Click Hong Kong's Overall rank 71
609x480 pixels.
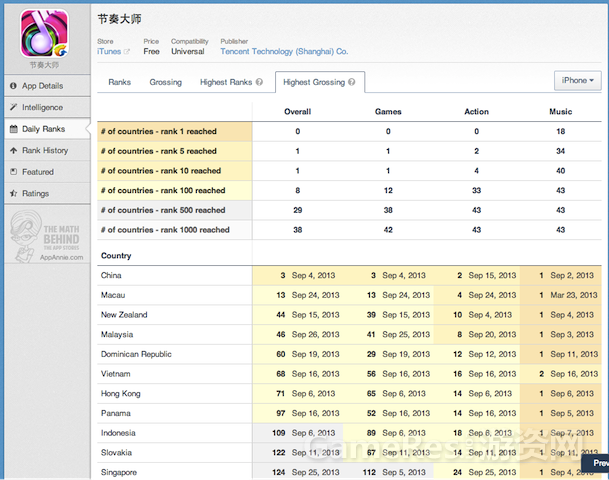coord(280,394)
